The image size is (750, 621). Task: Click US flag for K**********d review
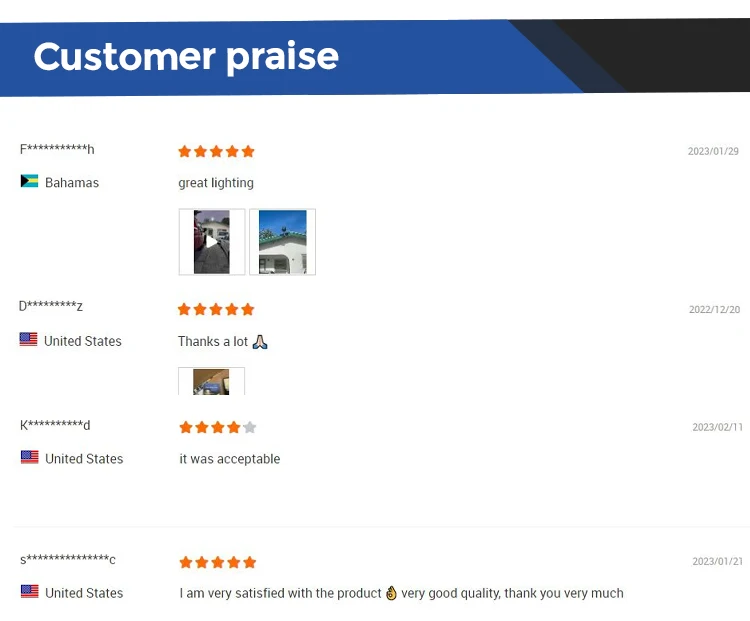click(29, 458)
